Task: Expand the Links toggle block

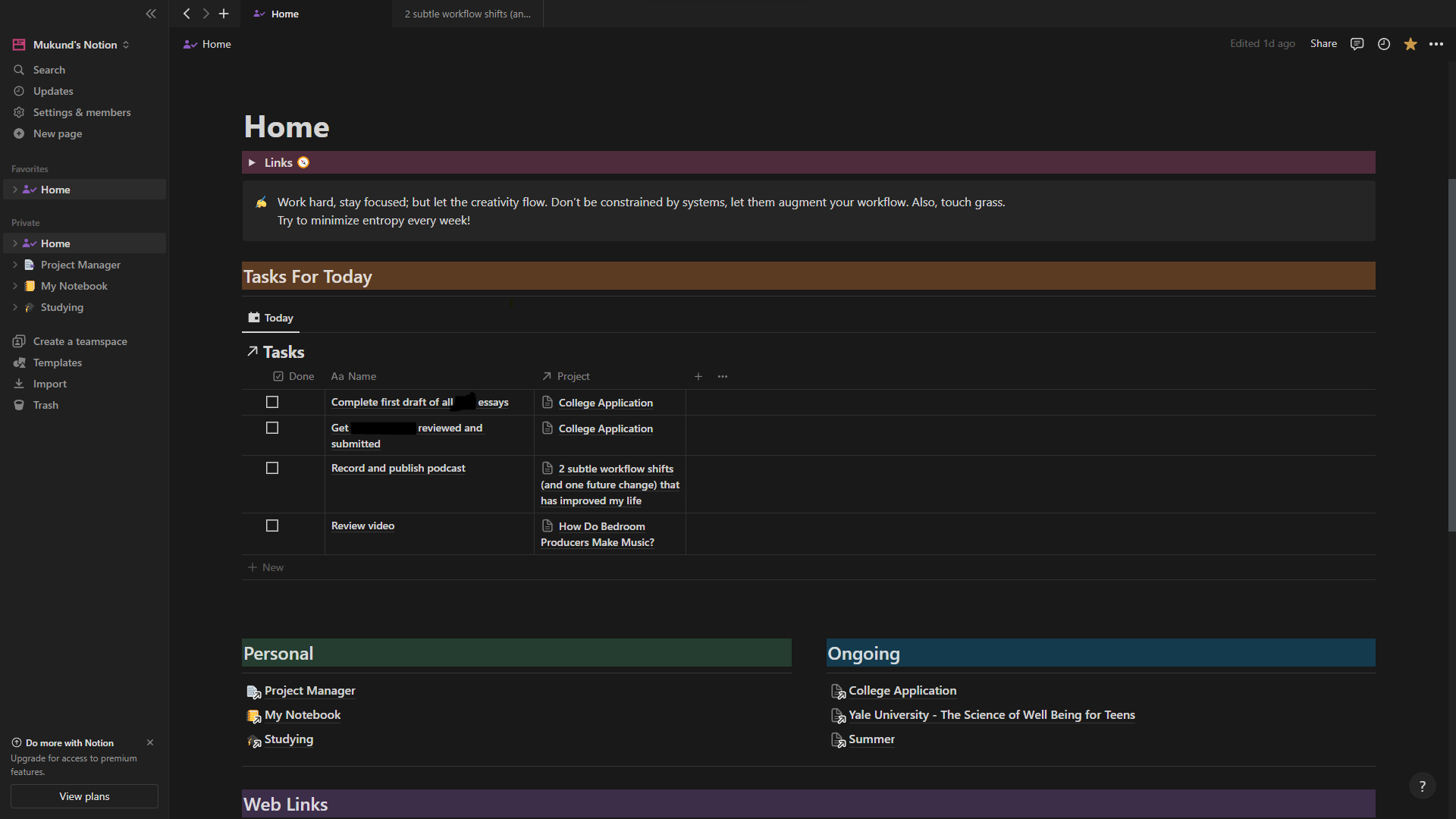Action: 252,162
